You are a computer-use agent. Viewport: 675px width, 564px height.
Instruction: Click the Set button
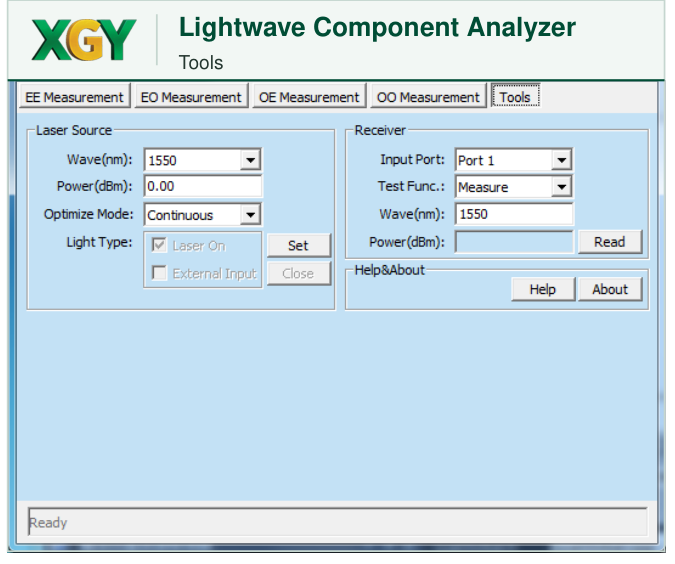pyautogui.click(x=299, y=245)
